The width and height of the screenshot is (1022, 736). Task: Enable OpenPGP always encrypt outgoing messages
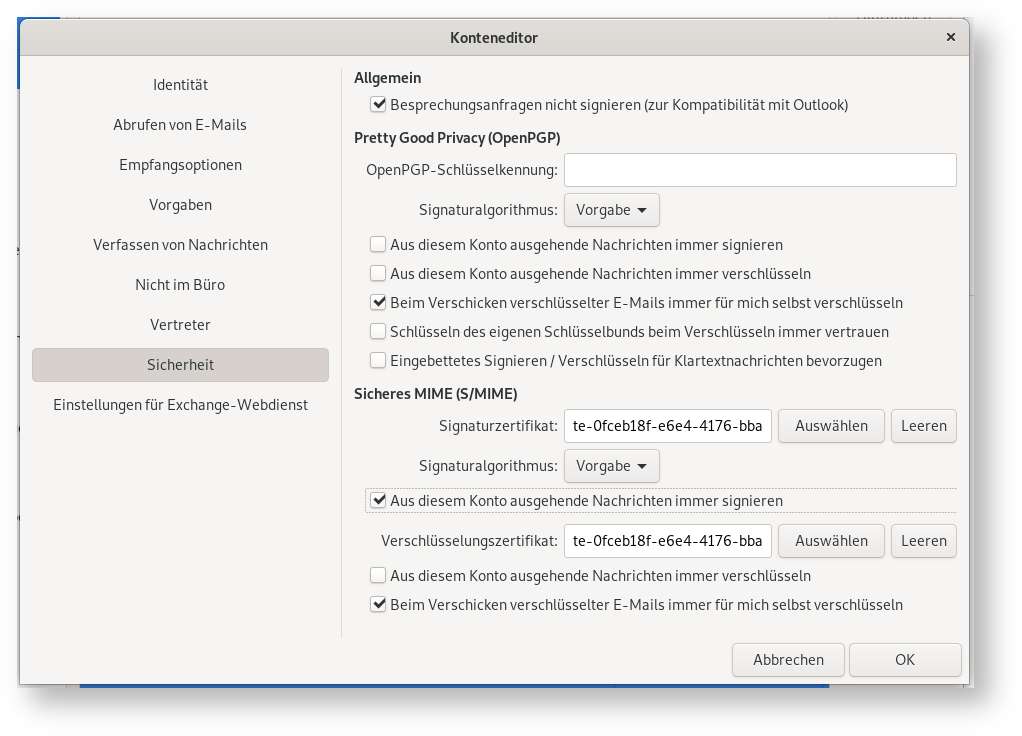point(378,273)
